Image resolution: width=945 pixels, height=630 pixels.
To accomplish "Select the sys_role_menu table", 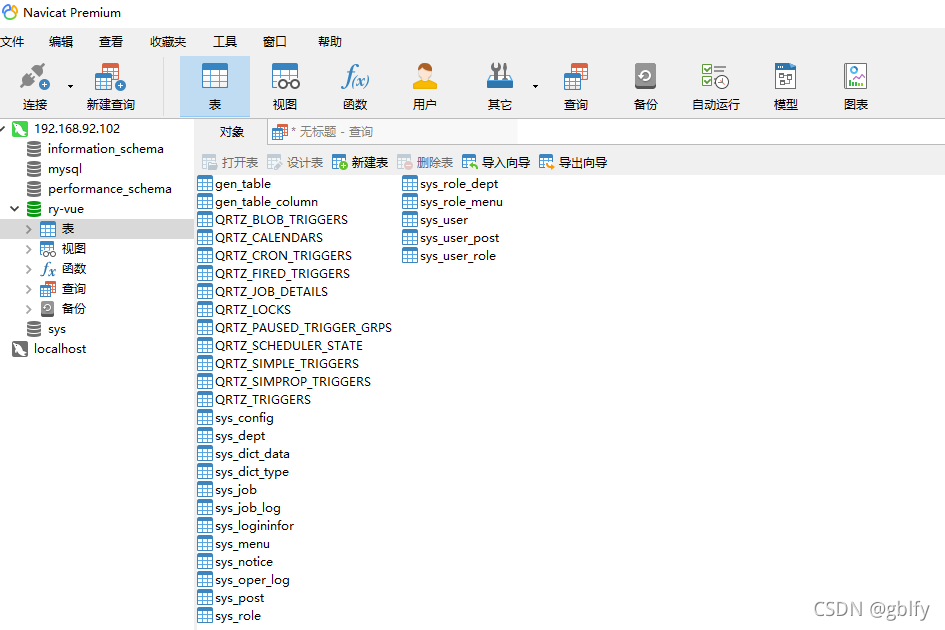I will (x=461, y=202).
